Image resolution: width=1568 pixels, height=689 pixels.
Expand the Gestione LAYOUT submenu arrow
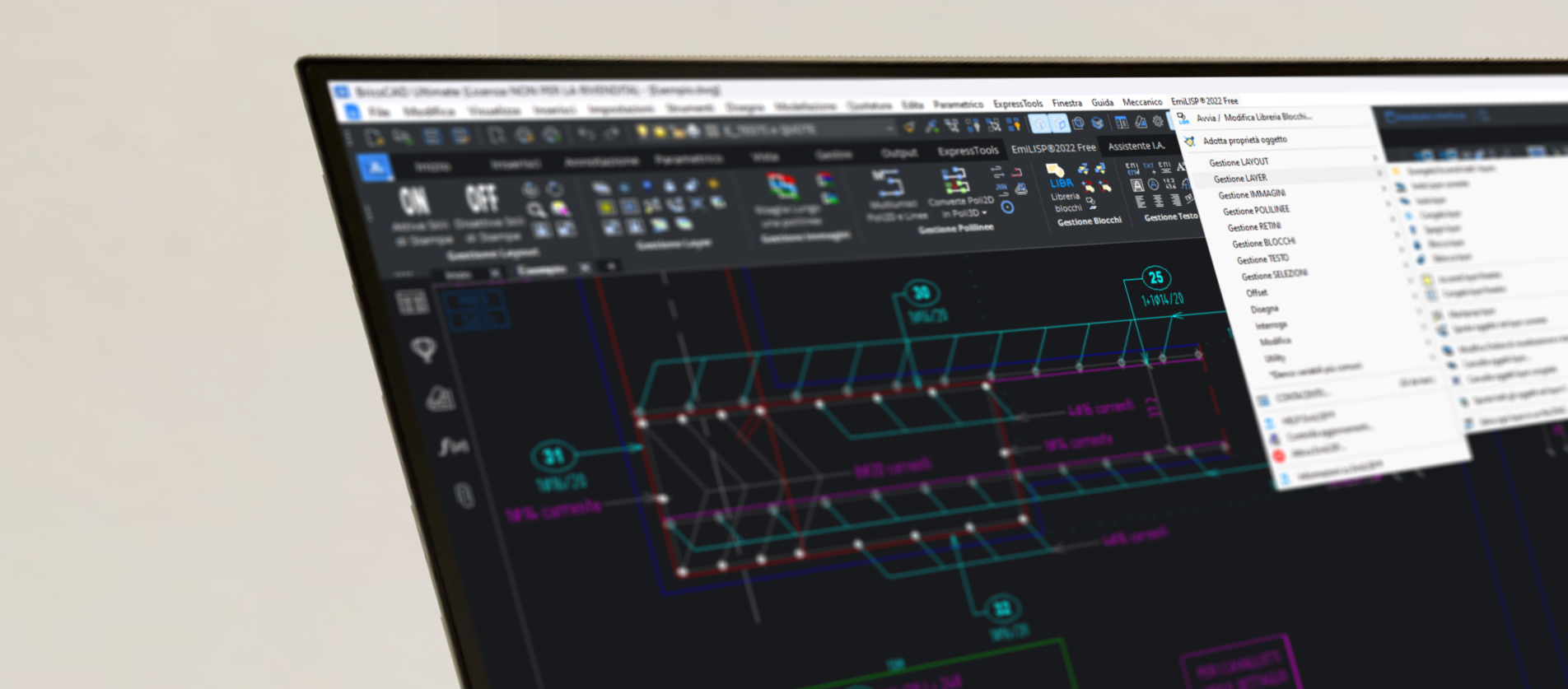pyautogui.click(x=1374, y=158)
